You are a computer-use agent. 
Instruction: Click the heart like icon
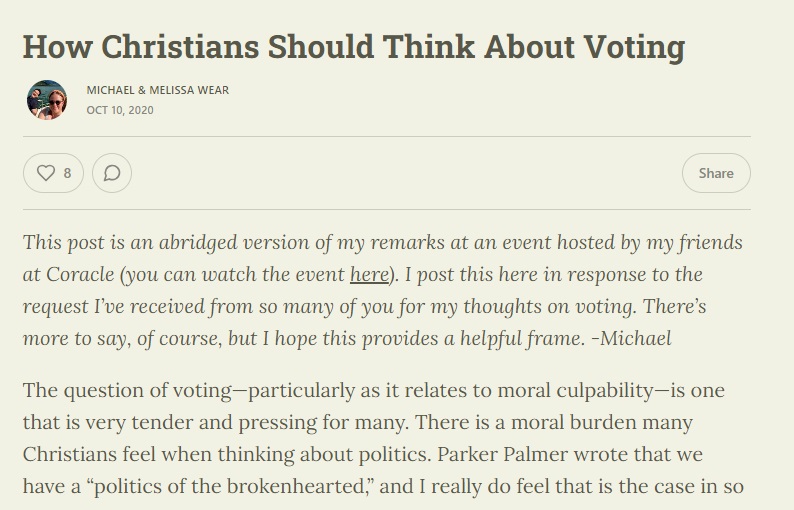click(45, 173)
